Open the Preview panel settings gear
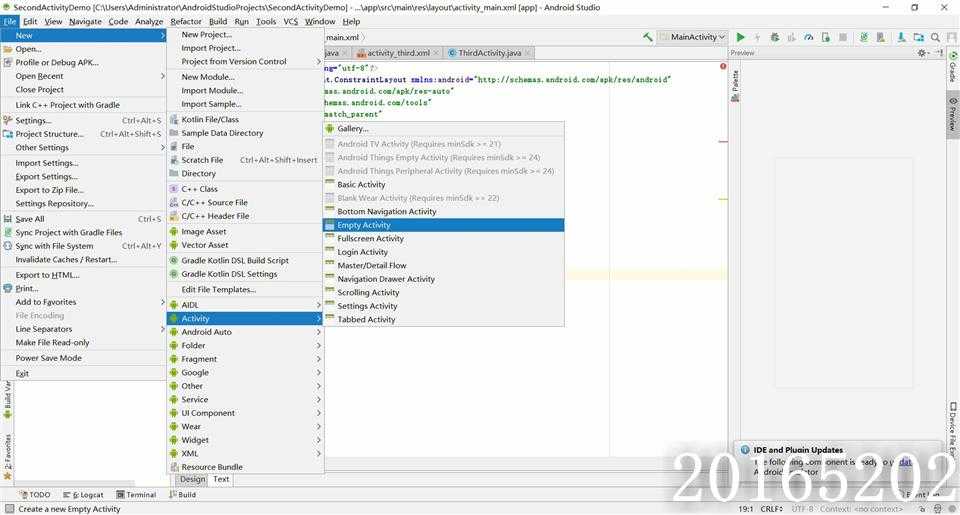 pos(922,53)
